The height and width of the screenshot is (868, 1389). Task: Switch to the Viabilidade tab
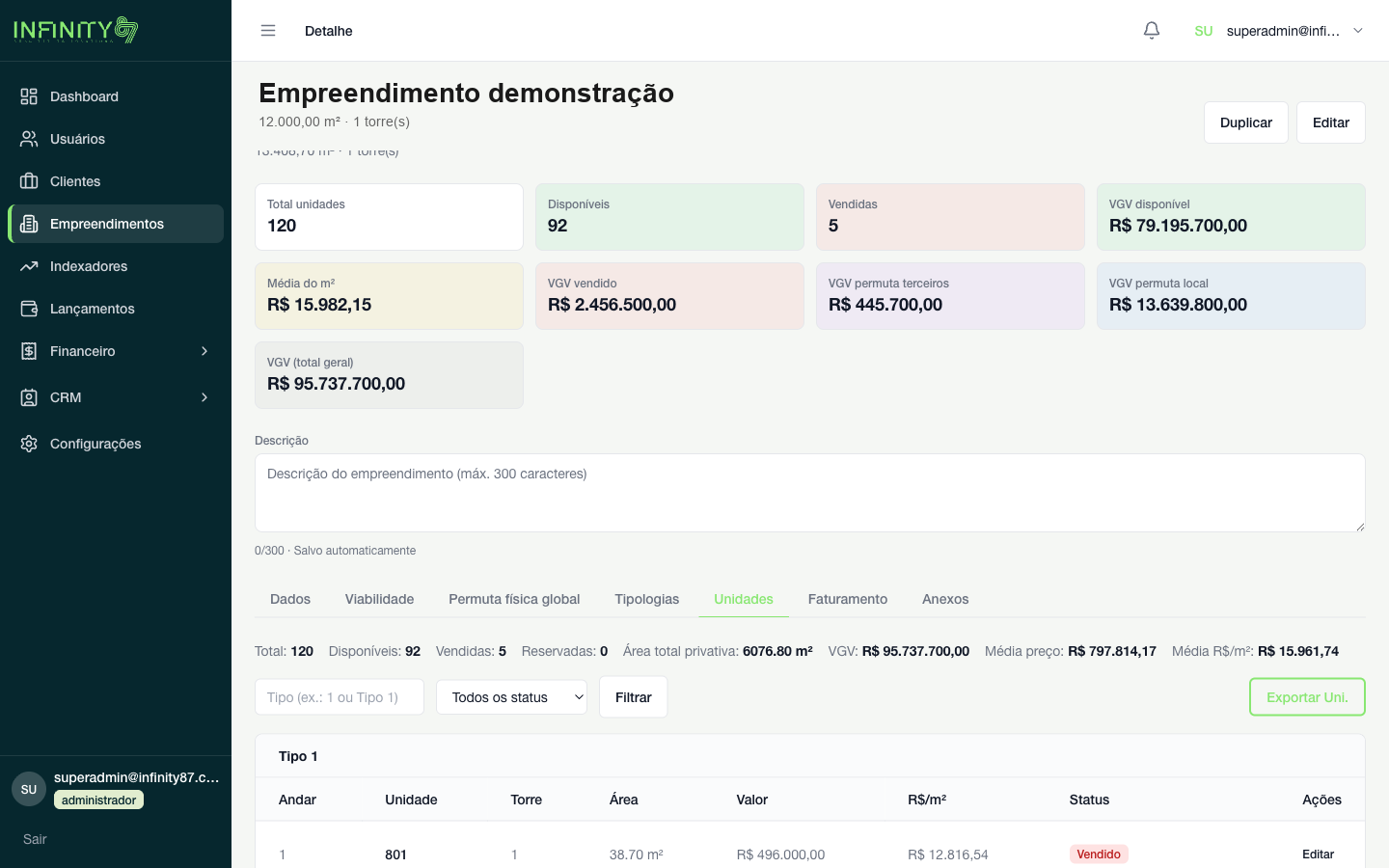point(379,599)
